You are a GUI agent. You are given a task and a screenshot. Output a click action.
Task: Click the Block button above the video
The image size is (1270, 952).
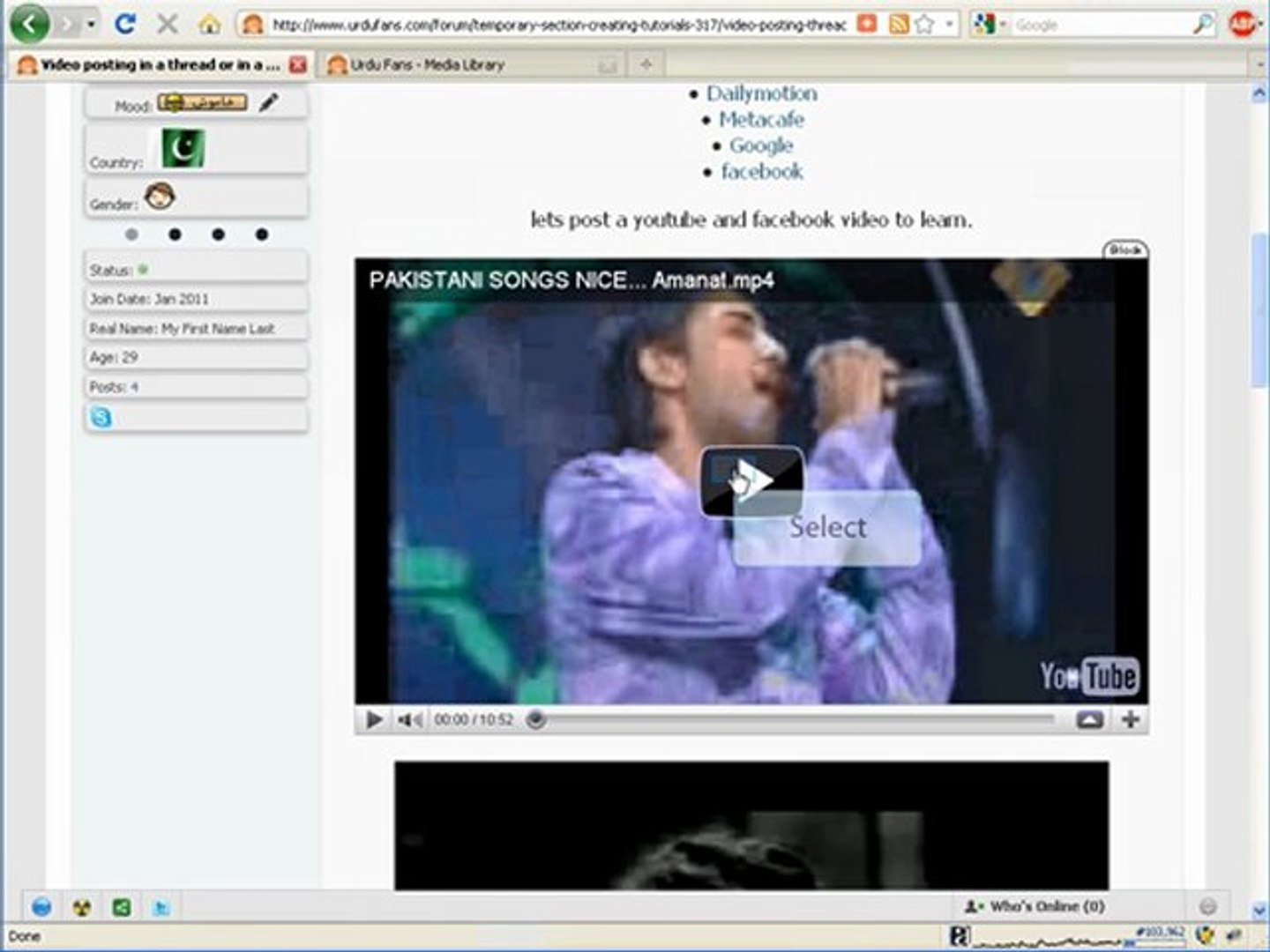click(x=1125, y=250)
